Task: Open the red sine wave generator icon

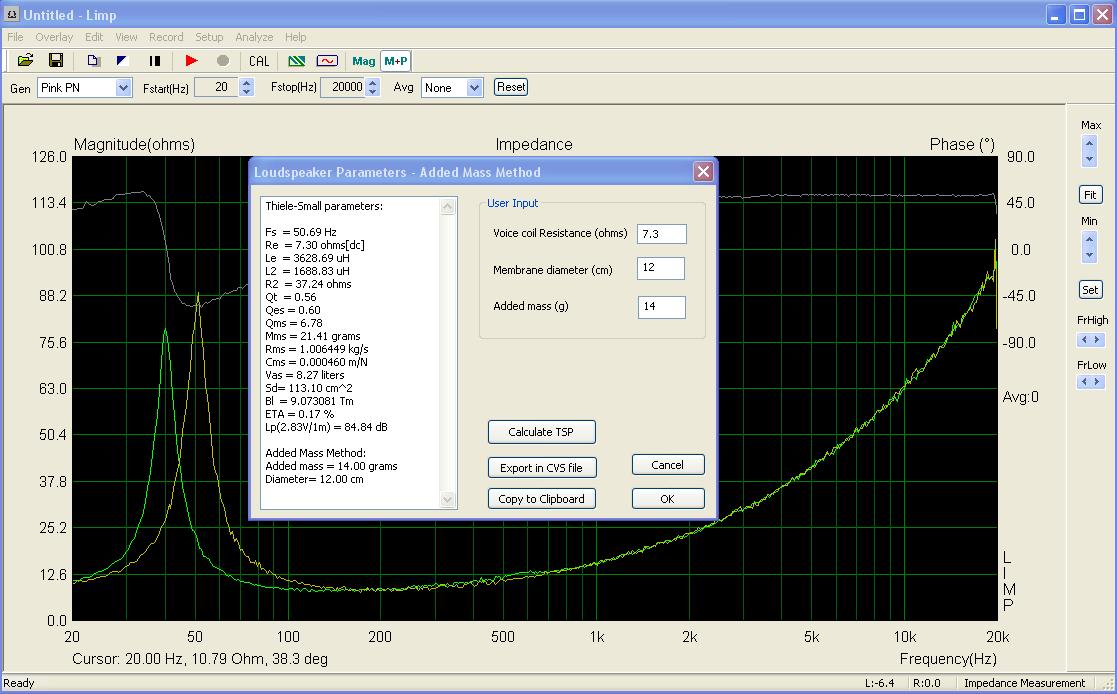Action: [327, 61]
